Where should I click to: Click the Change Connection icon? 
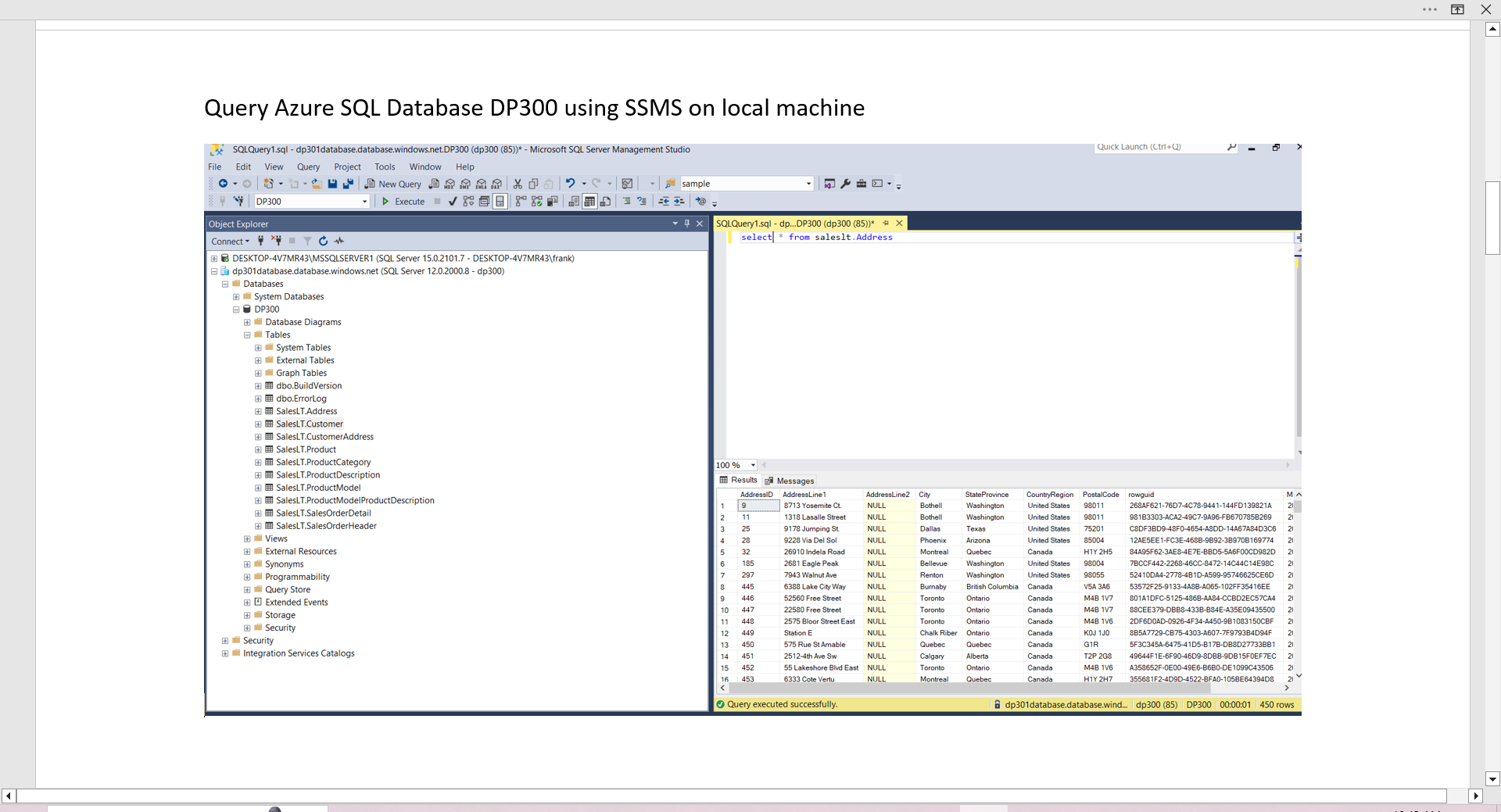pos(239,201)
